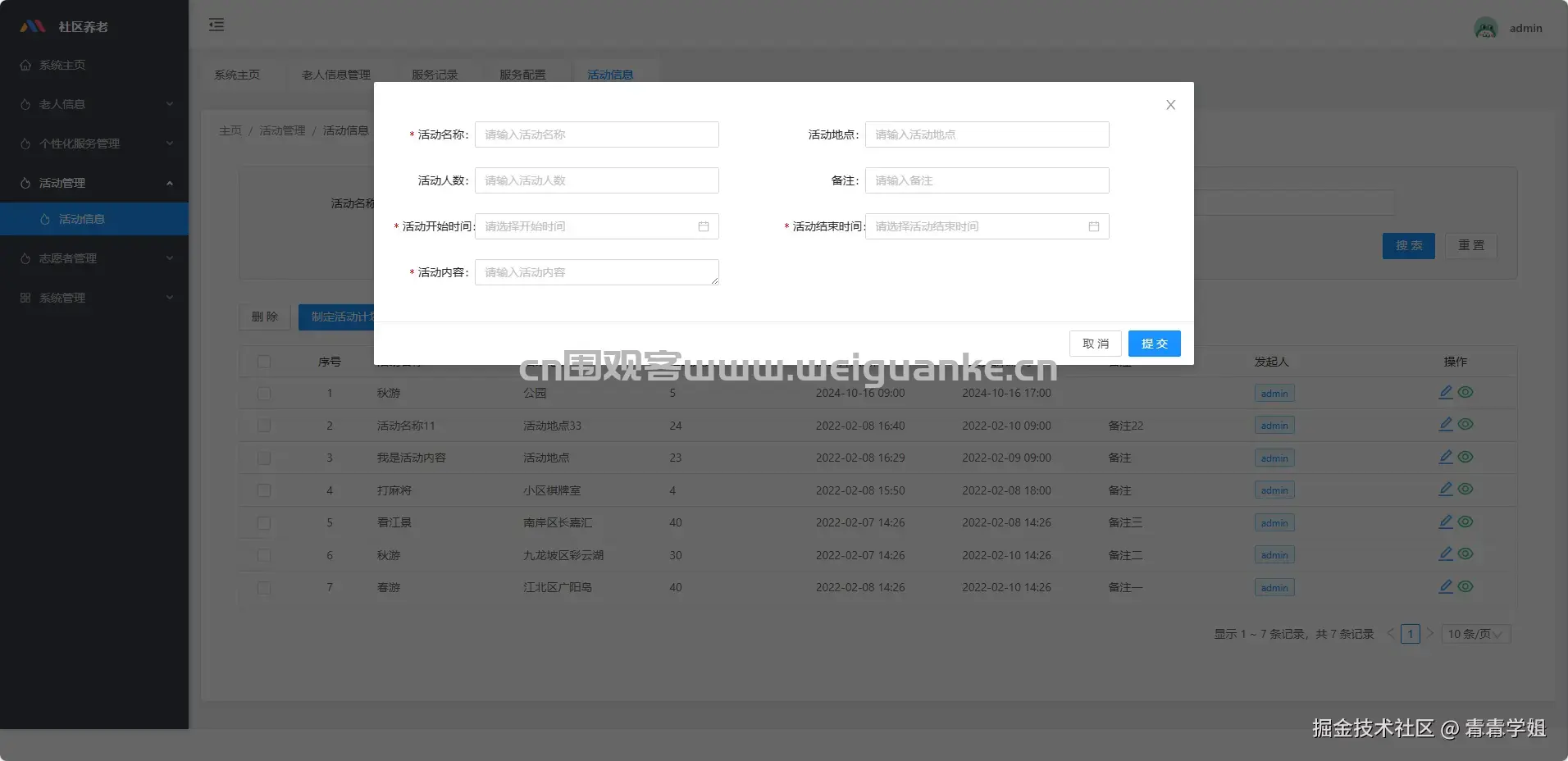Edit the 打麻将 activity row
This screenshot has height=761, width=1568.
click(1446, 490)
